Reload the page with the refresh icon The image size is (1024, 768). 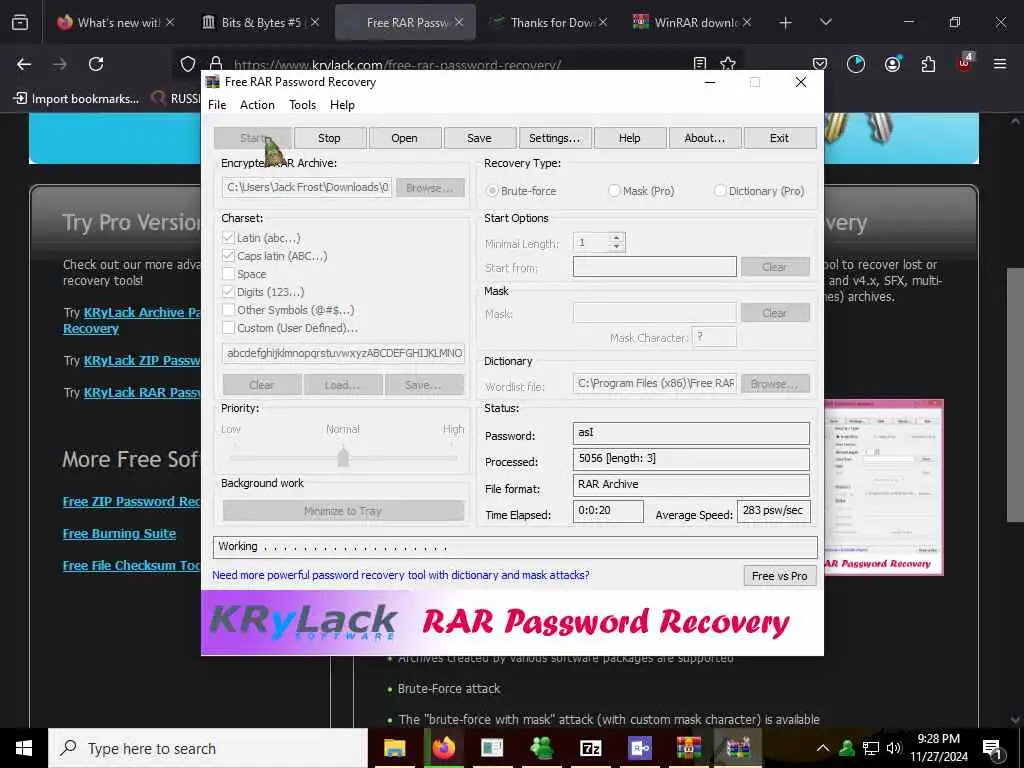point(96,64)
